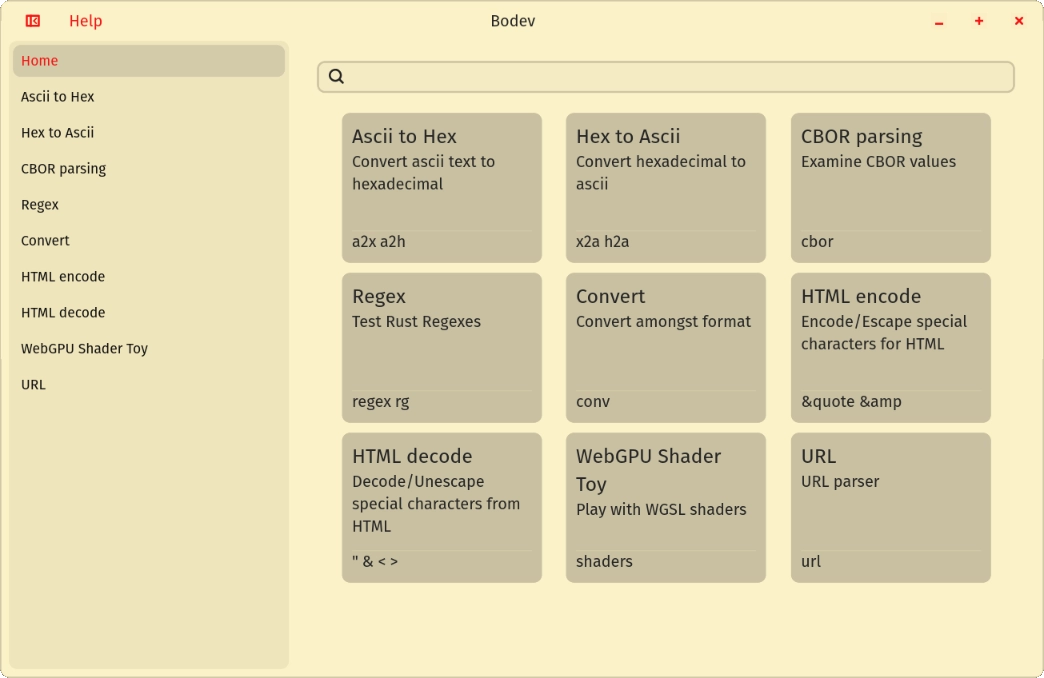Viewport: 1044px width, 678px height.
Task: Select the HTML encode card
Action: click(890, 348)
